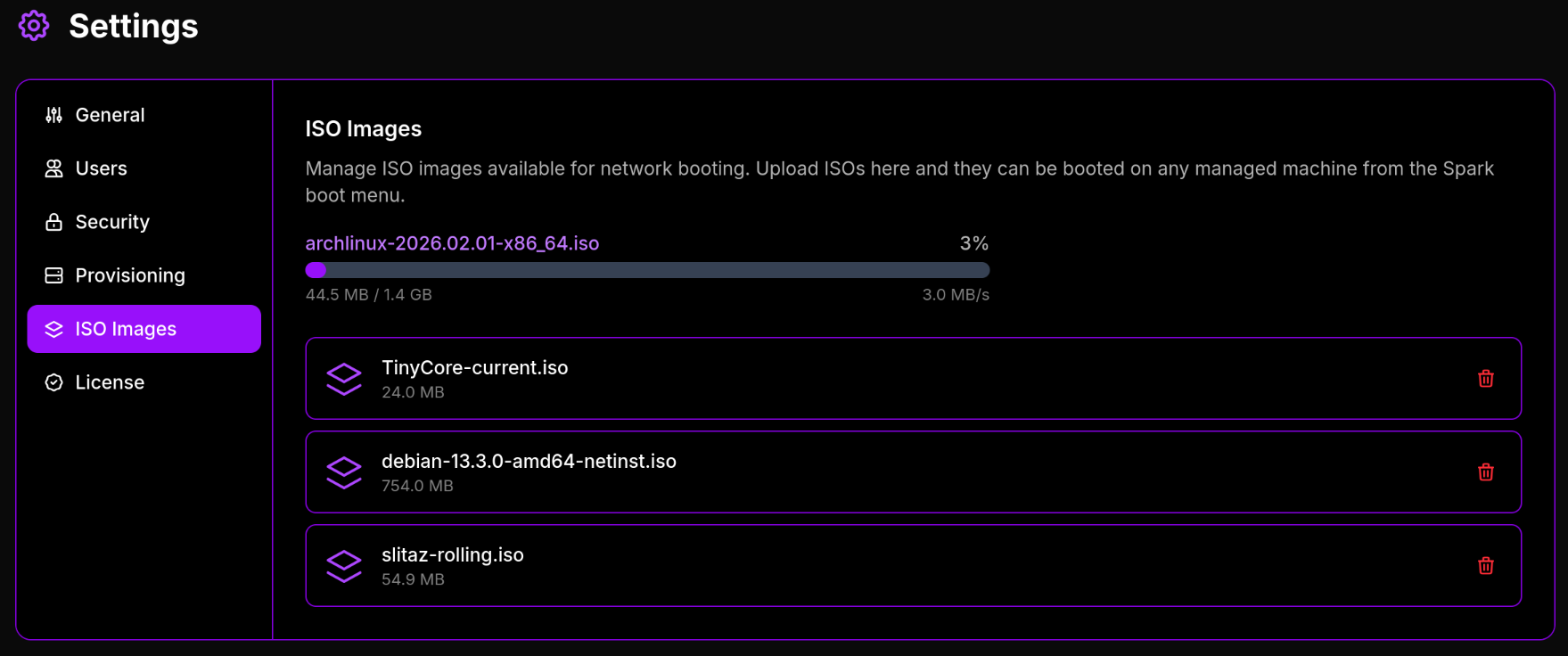Select the ISO Images layers icon
Viewport: 1568px width, 656px height.
click(x=53, y=328)
